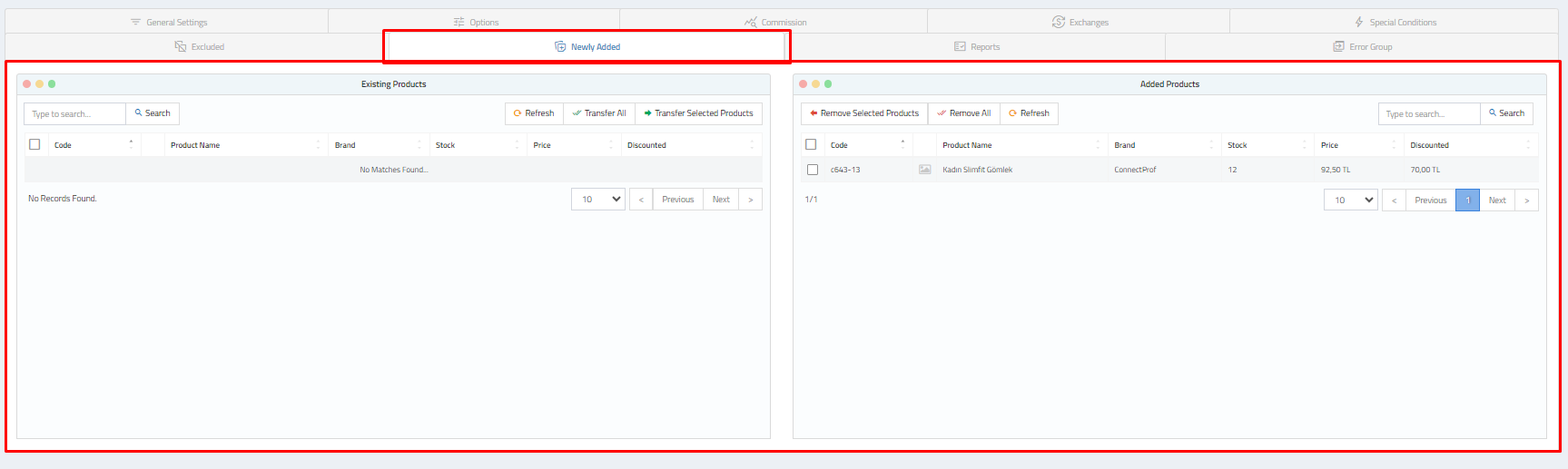Click the yellow dot in Added Products panel
This screenshot has height=469, width=1568.
pyautogui.click(x=815, y=84)
